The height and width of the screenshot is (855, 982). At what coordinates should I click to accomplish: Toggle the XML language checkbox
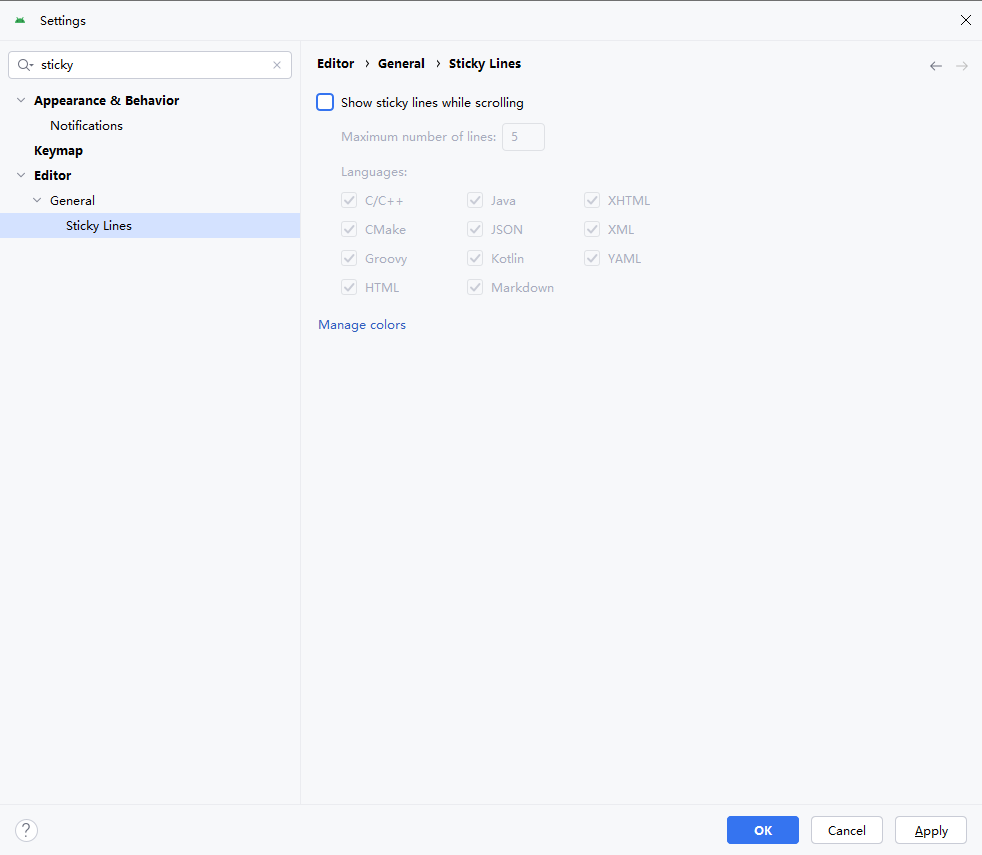592,229
